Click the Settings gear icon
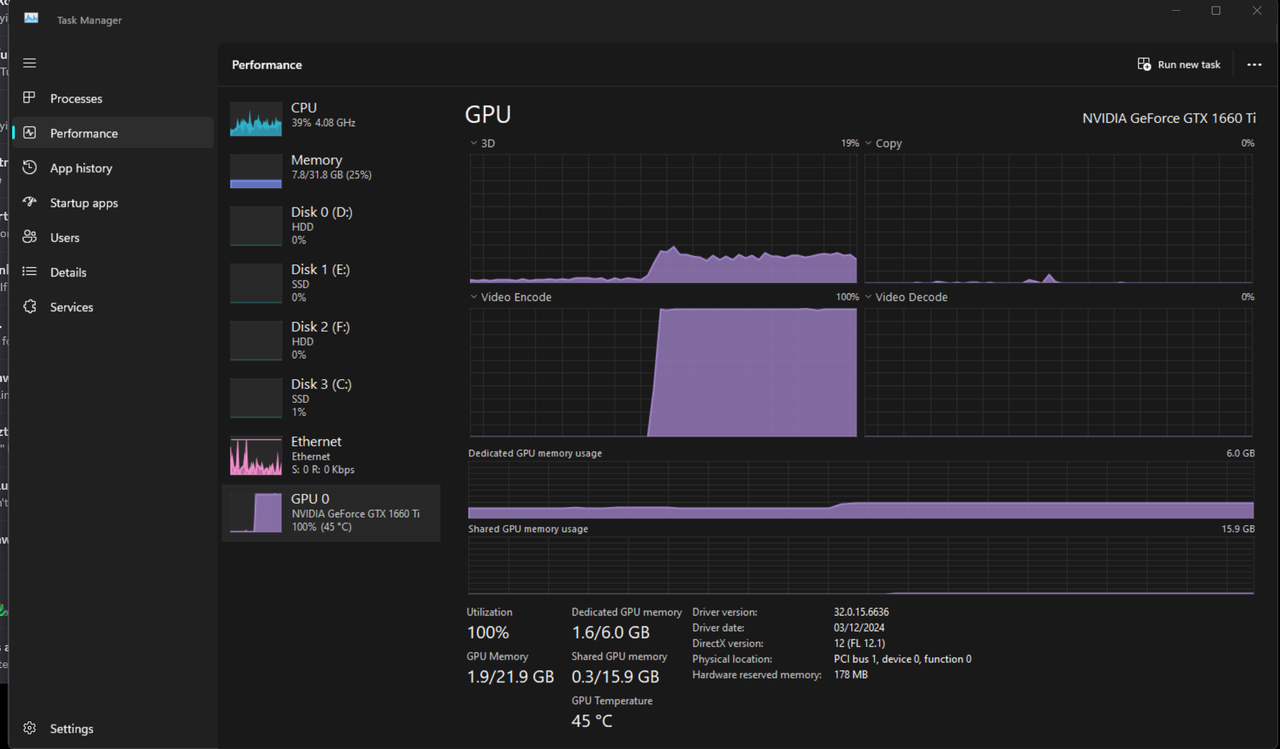 click(x=30, y=729)
